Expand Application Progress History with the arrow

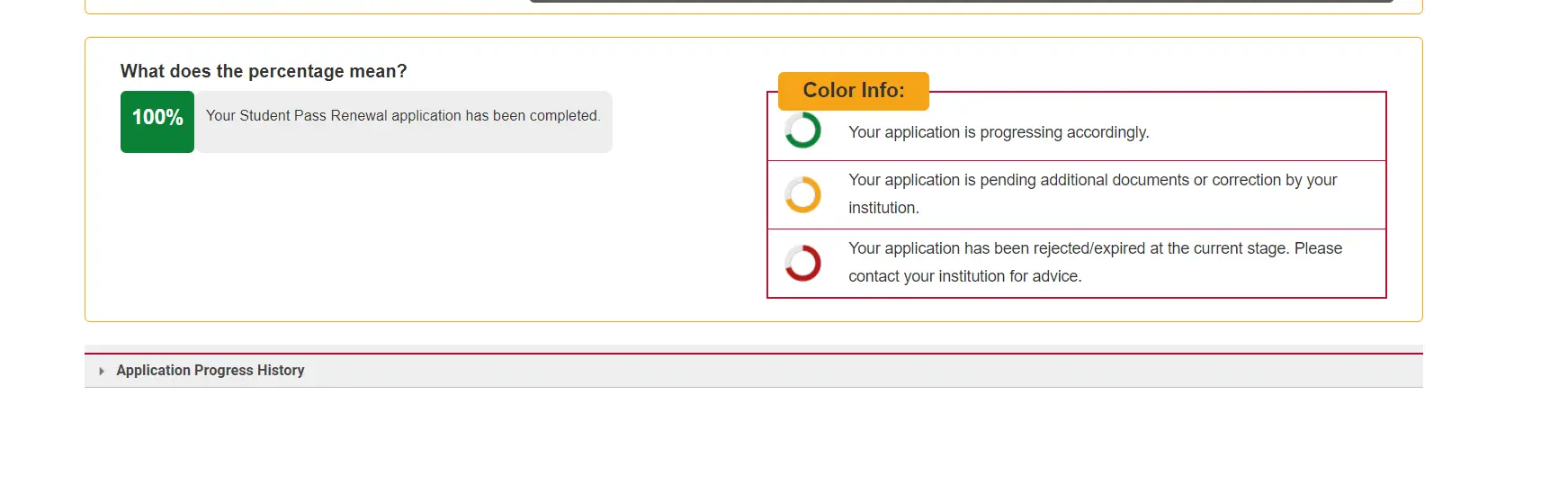(102, 371)
